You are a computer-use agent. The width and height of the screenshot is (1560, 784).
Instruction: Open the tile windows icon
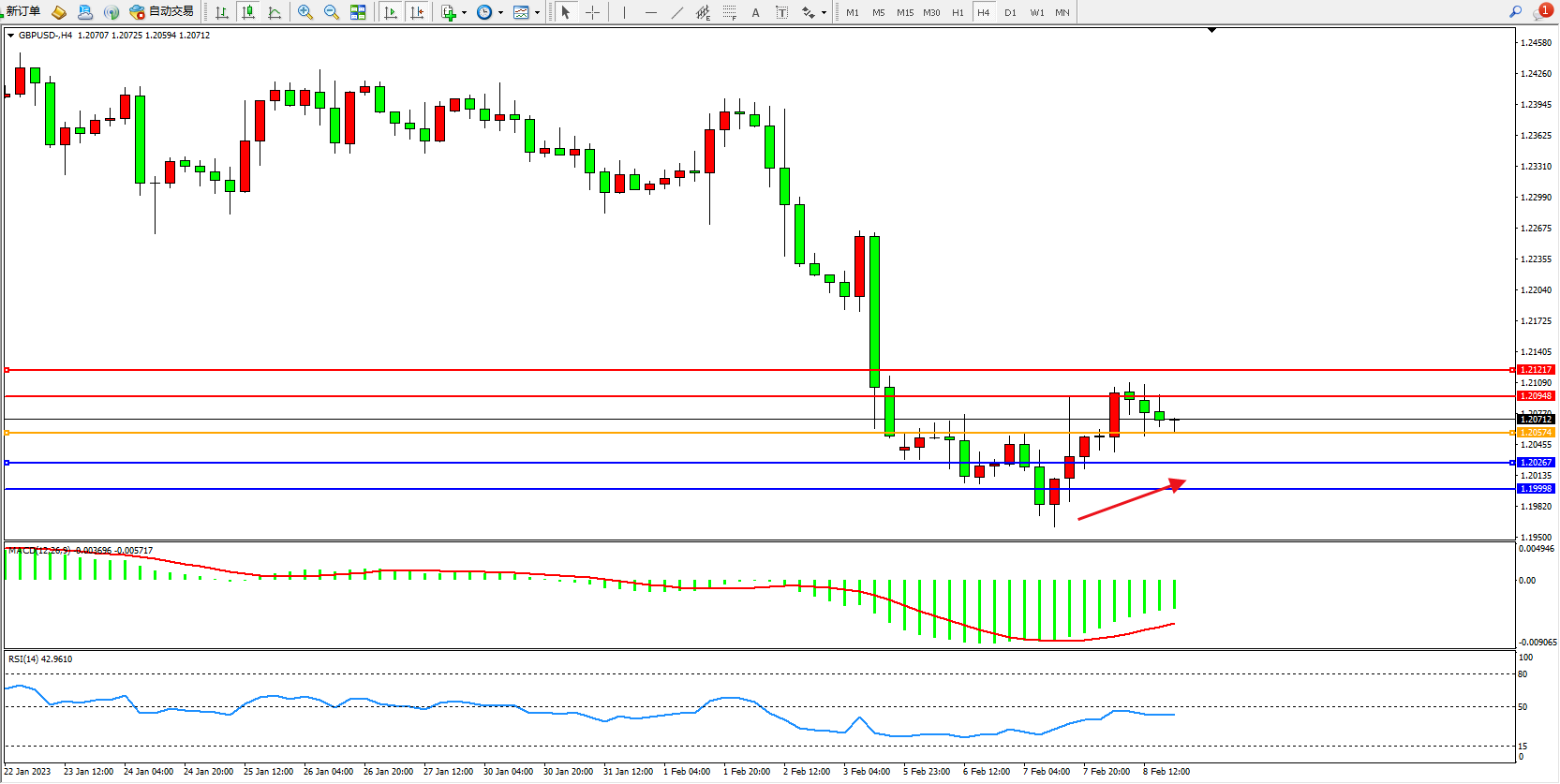pos(358,12)
